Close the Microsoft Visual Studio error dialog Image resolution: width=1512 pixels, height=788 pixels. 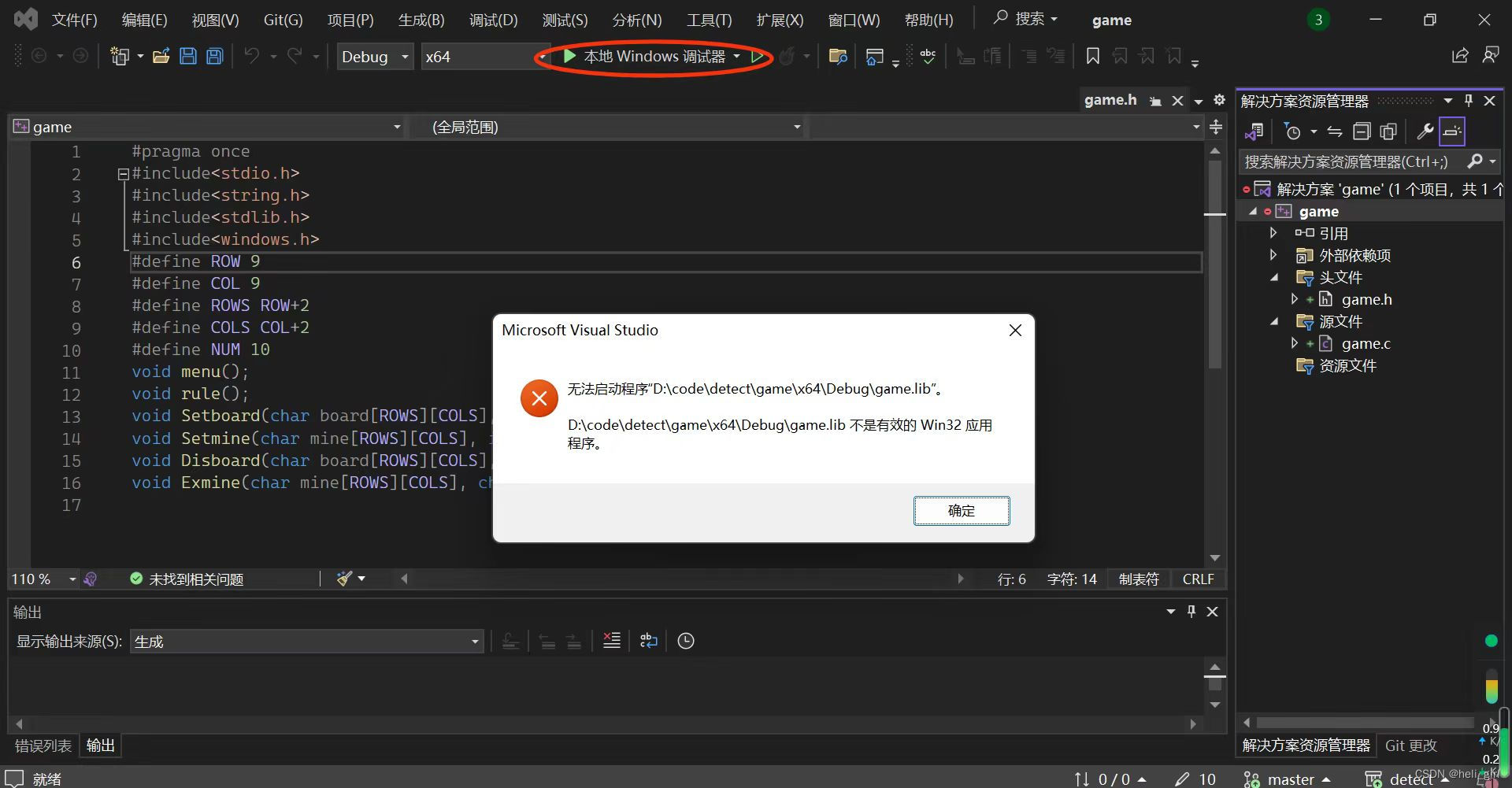coord(1015,330)
